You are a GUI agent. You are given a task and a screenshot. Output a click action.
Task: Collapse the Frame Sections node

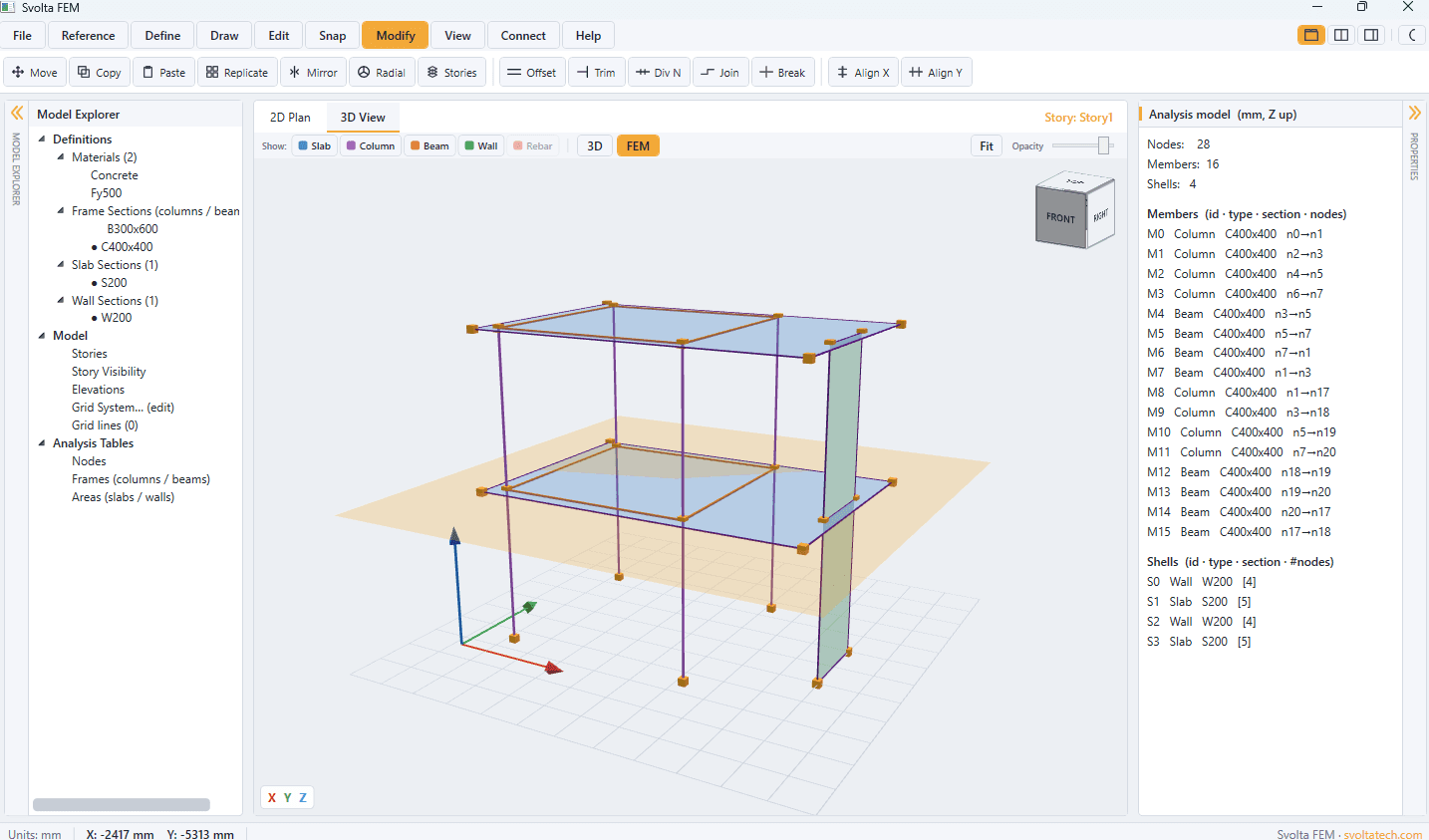(61, 211)
